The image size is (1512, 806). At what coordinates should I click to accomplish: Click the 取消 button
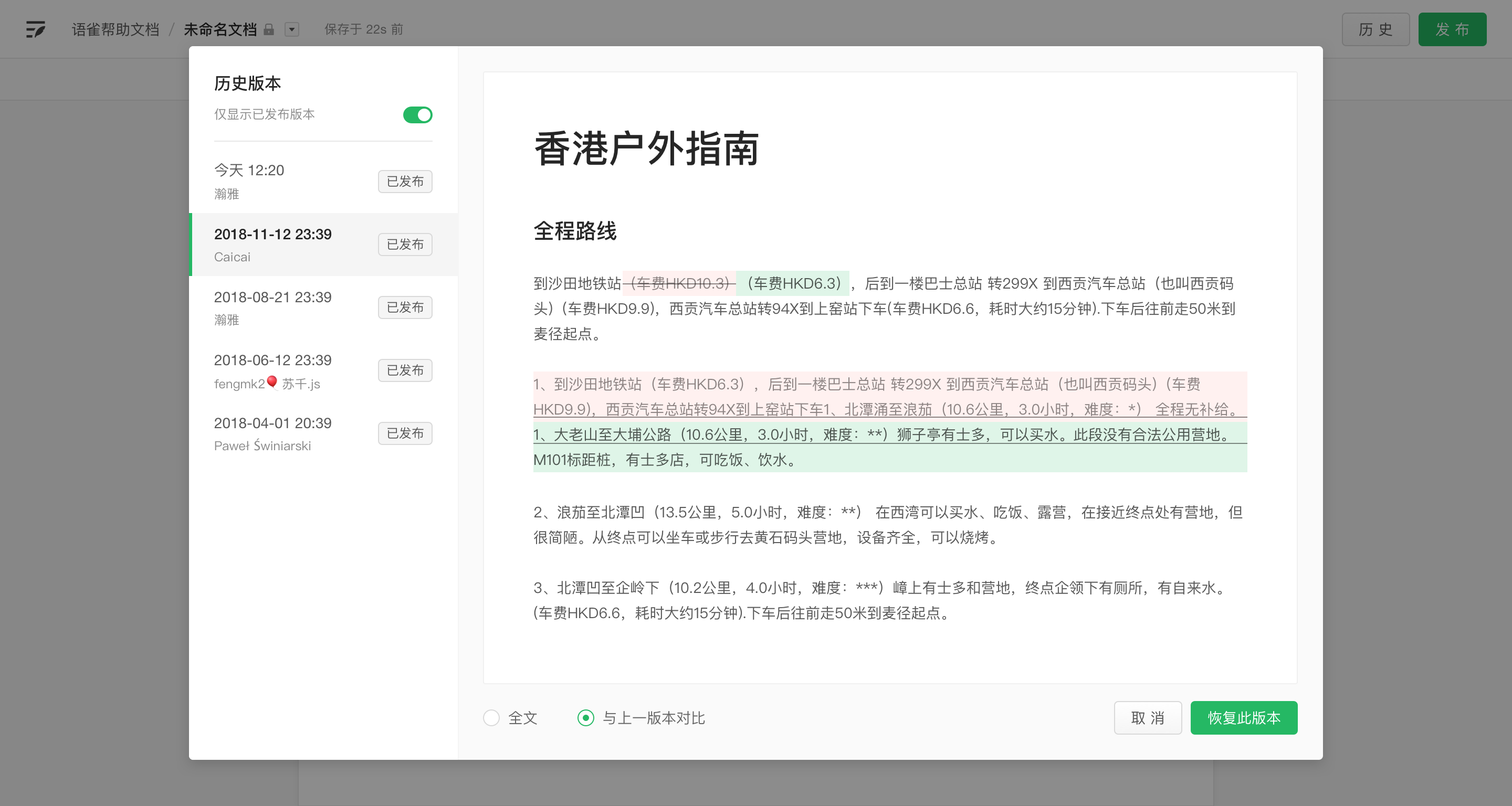point(1148,717)
